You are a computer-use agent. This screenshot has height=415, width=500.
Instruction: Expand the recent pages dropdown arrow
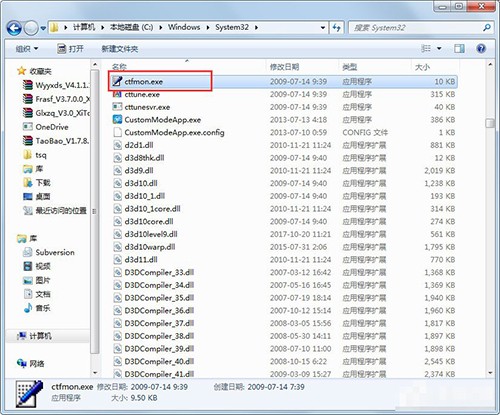tap(43, 28)
